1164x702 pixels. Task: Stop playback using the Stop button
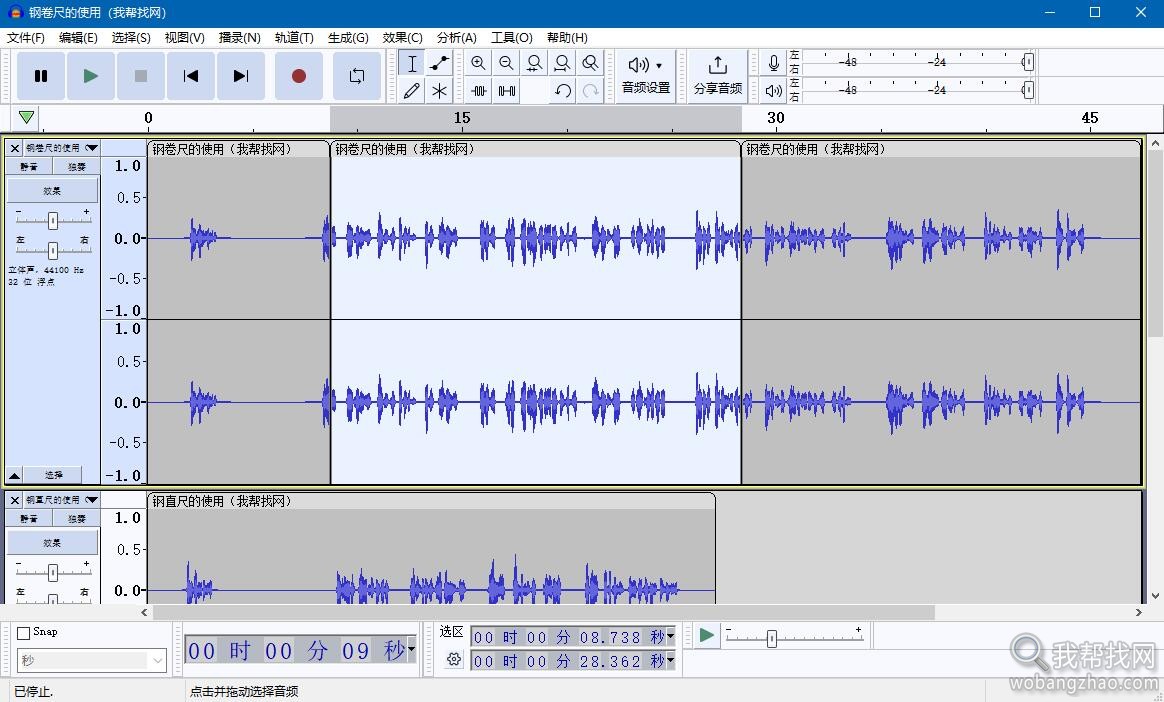tap(140, 76)
